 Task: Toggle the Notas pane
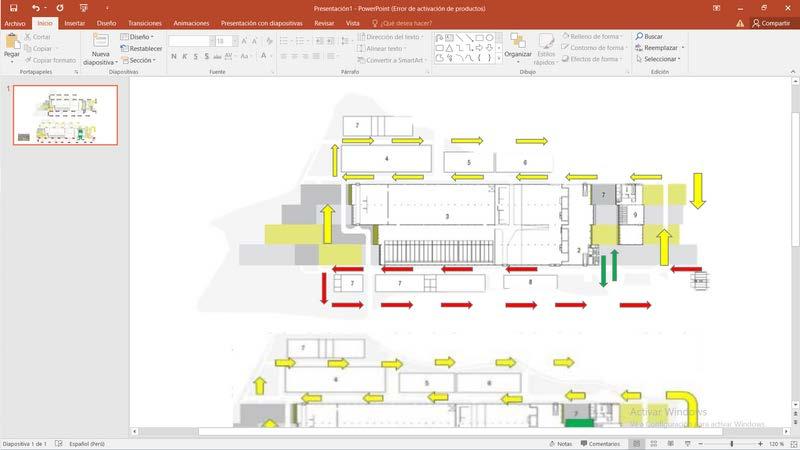point(560,444)
